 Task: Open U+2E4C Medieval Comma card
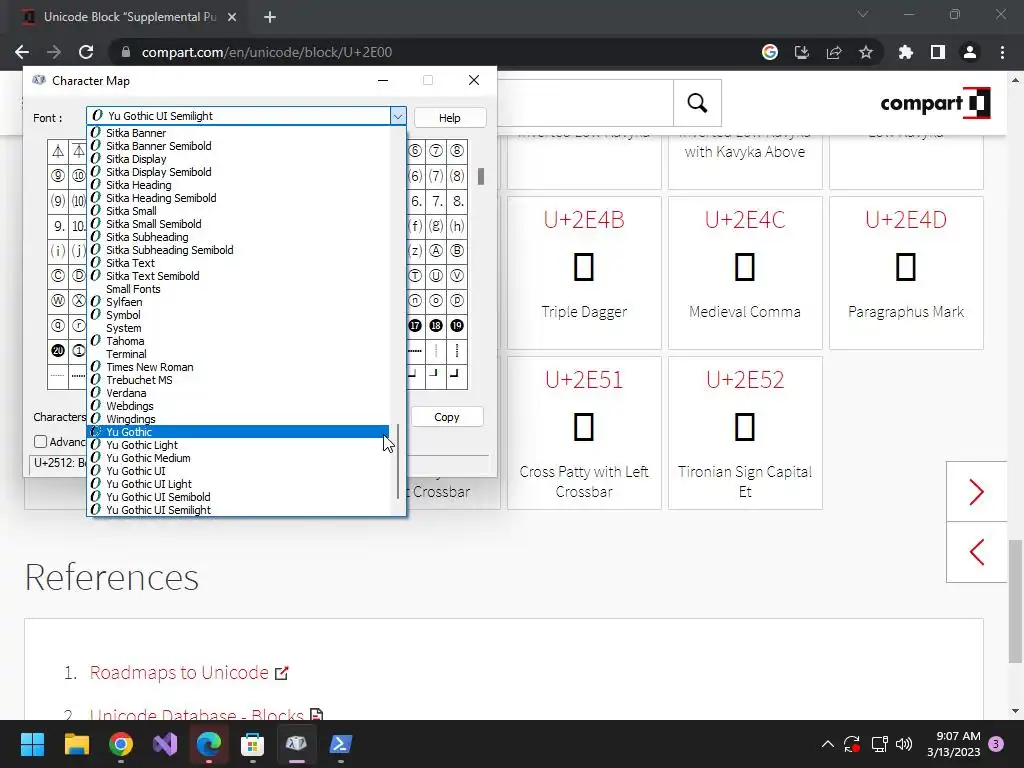[744, 273]
